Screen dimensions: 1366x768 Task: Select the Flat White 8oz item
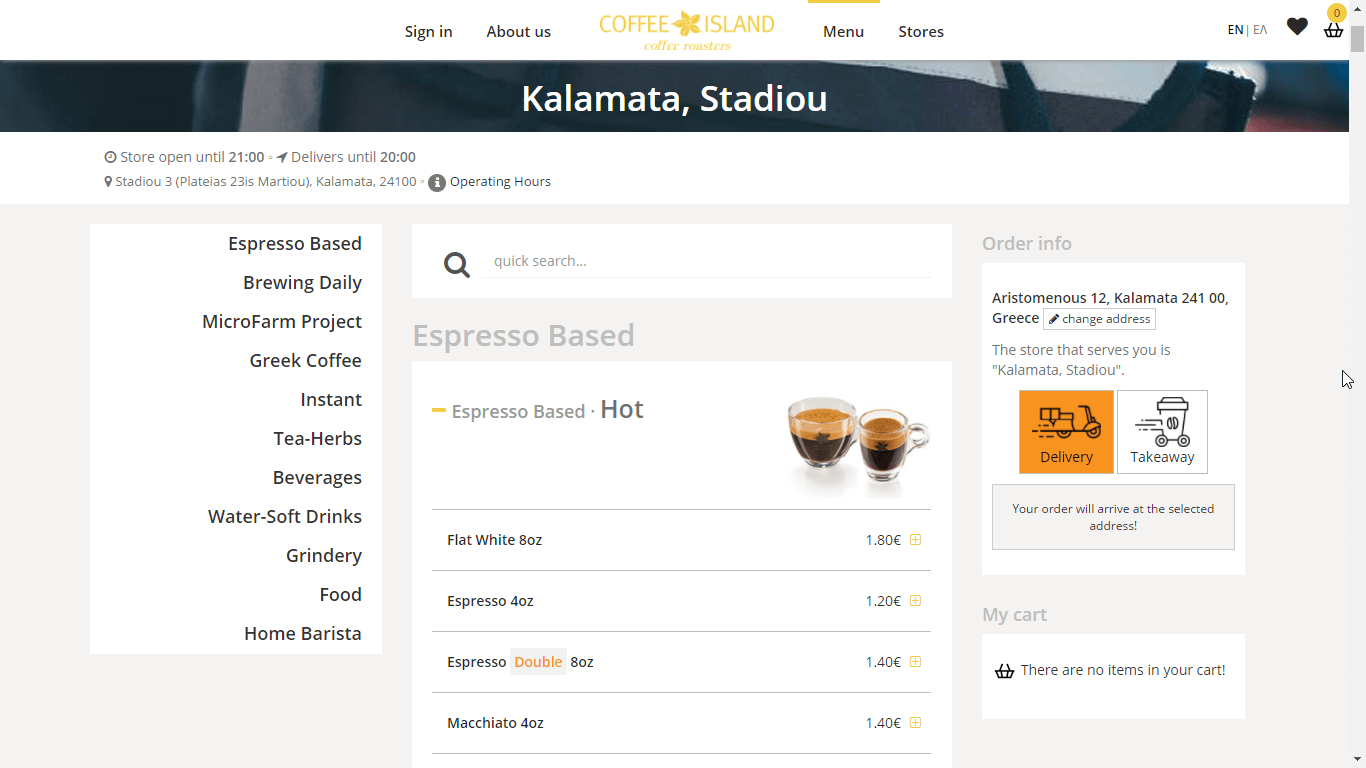click(494, 540)
